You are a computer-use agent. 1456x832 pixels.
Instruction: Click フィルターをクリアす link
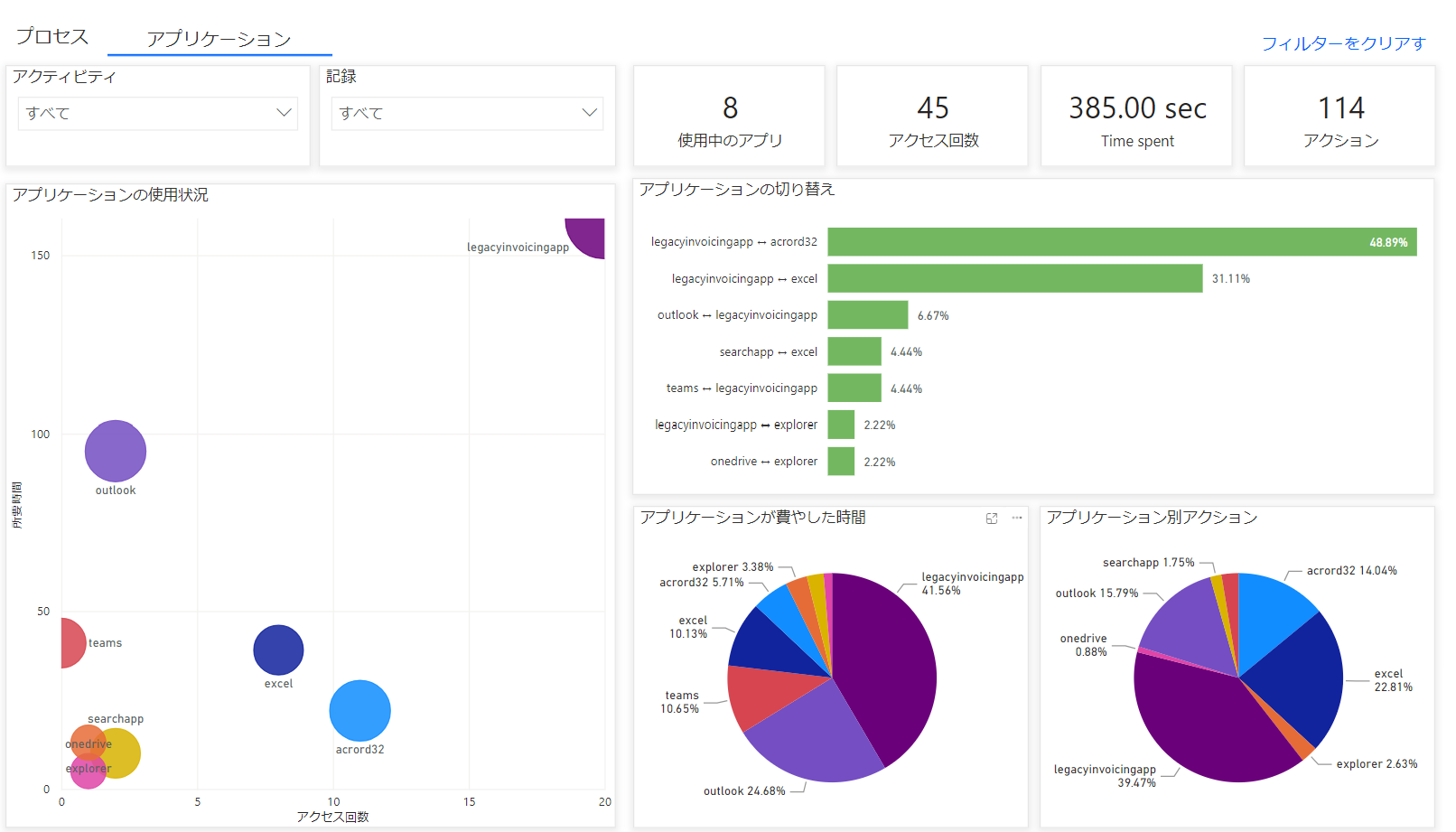(x=1343, y=43)
